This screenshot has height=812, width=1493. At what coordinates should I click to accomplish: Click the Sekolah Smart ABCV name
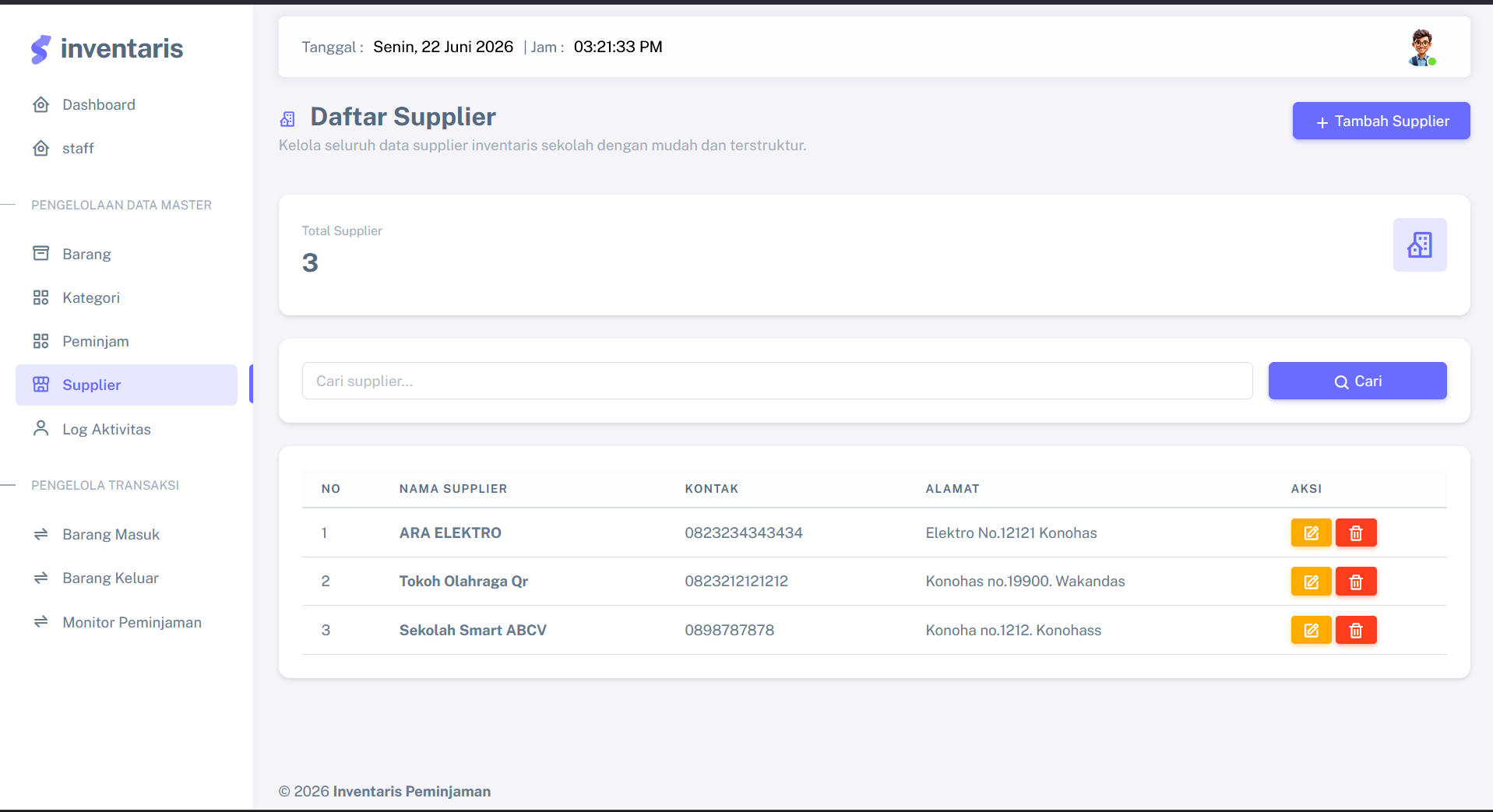[x=473, y=631]
